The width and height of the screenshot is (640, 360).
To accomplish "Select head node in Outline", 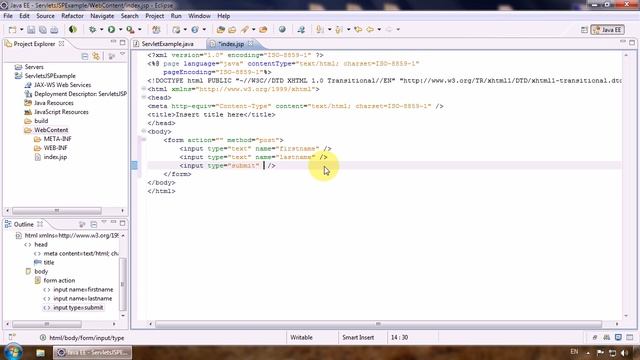I will coord(41,244).
